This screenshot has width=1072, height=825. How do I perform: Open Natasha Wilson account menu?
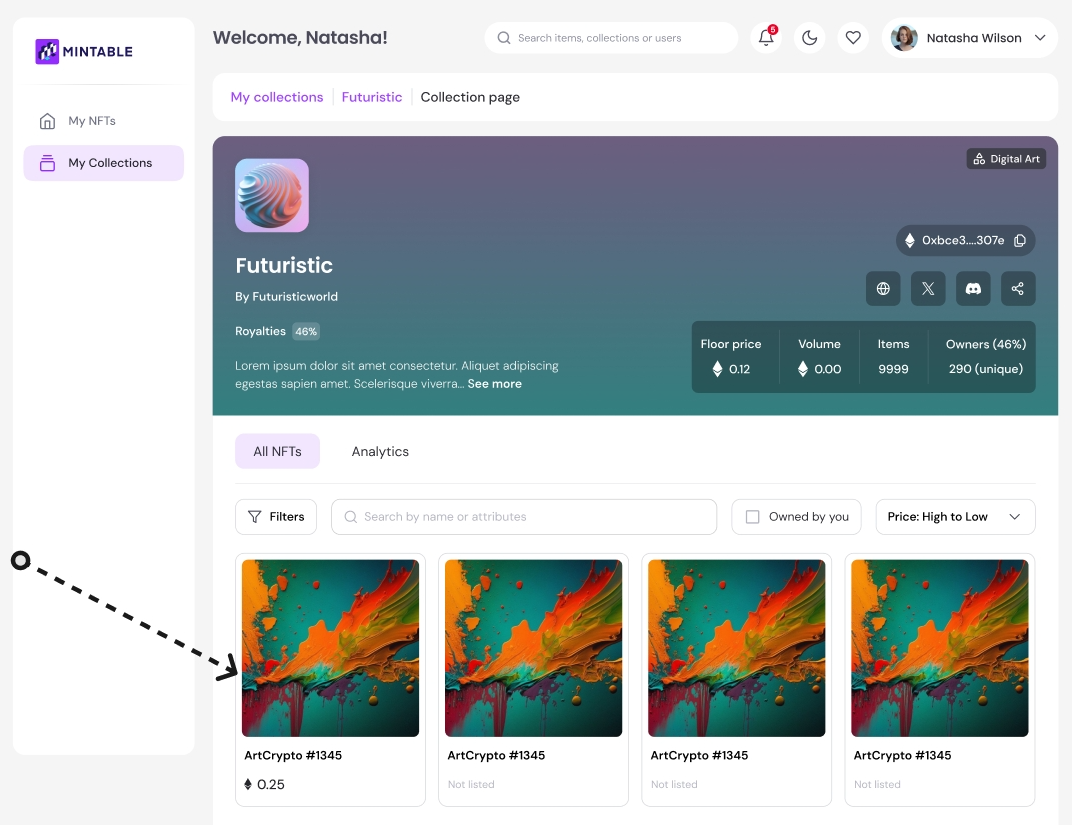pyautogui.click(x=969, y=38)
